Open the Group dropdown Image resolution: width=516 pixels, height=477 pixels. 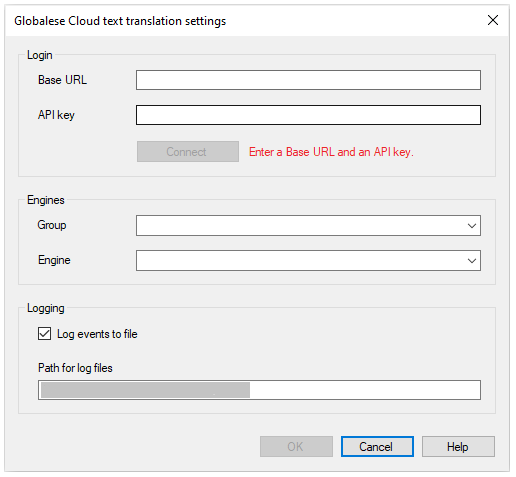click(308, 226)
